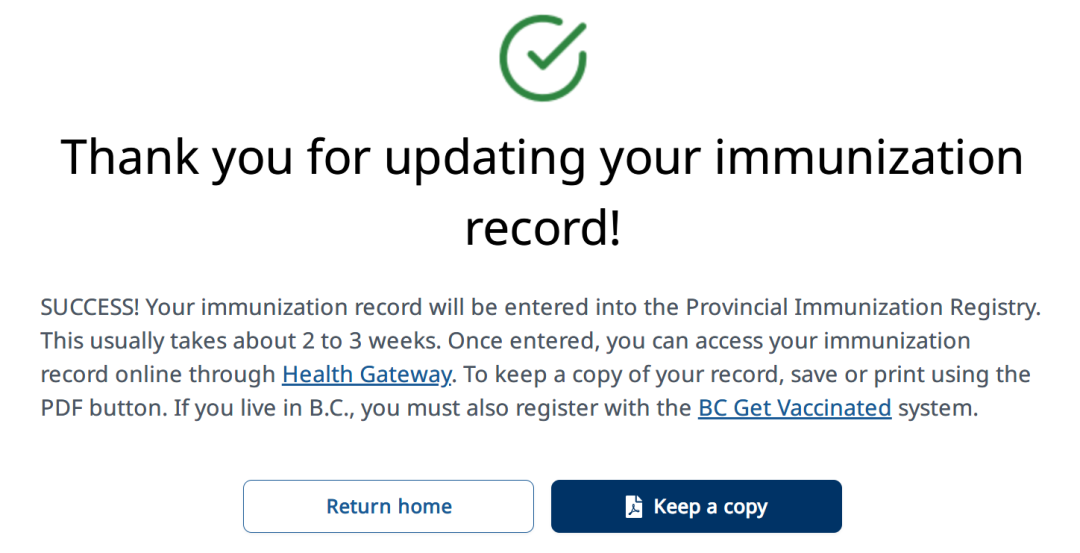Follow the BC Get Vaccinated link

pyautogui.click(x=794, y=408)
